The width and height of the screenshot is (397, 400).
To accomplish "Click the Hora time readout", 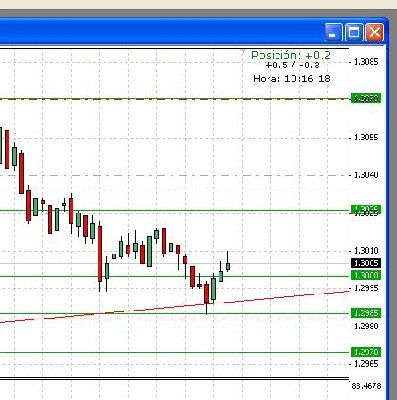I will coord(292,79).
